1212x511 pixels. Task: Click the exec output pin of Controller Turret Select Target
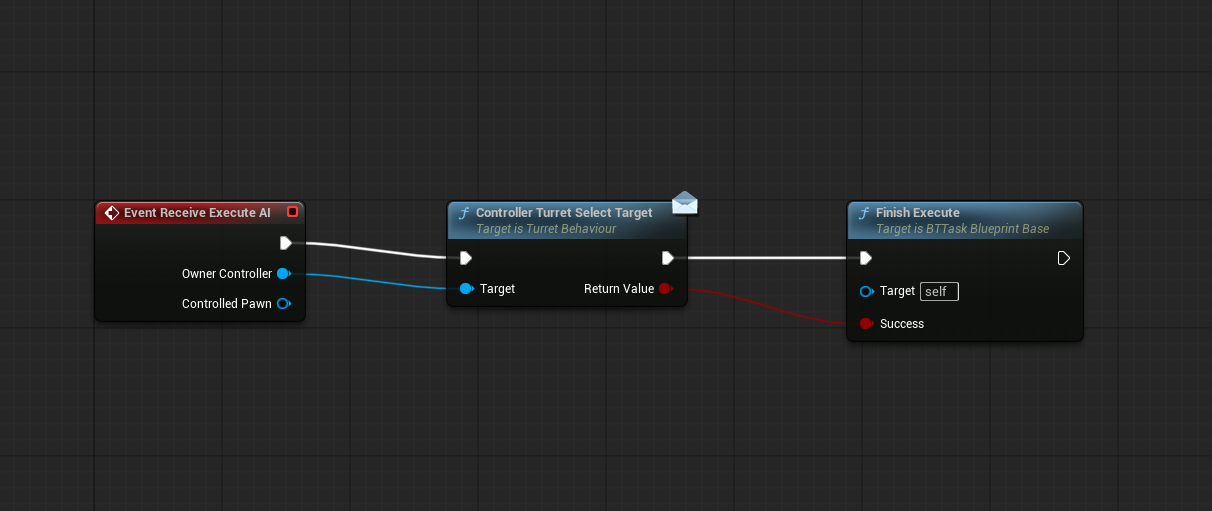pos(668,258)
